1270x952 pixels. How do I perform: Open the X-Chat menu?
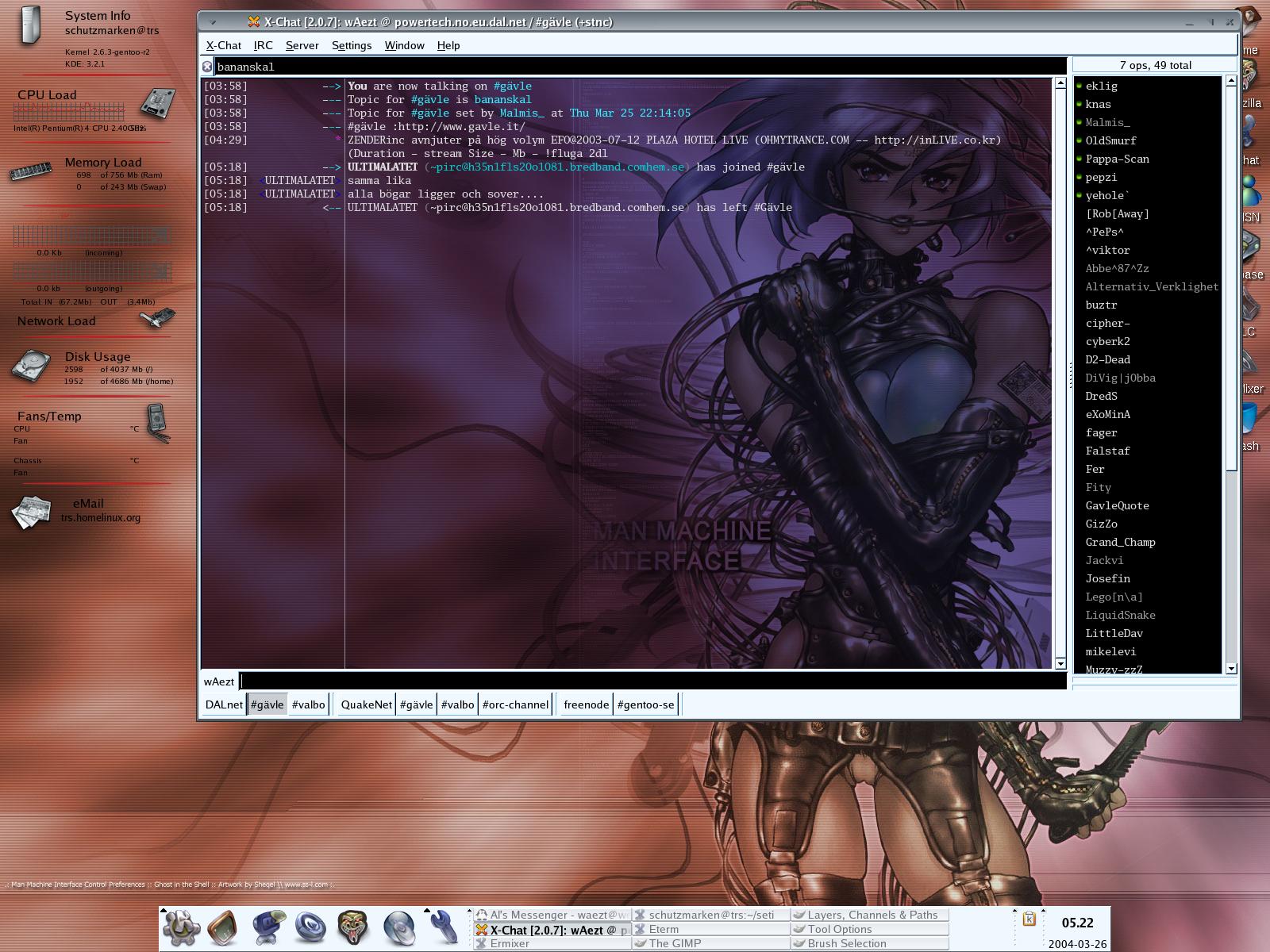(x=224, y=45)
